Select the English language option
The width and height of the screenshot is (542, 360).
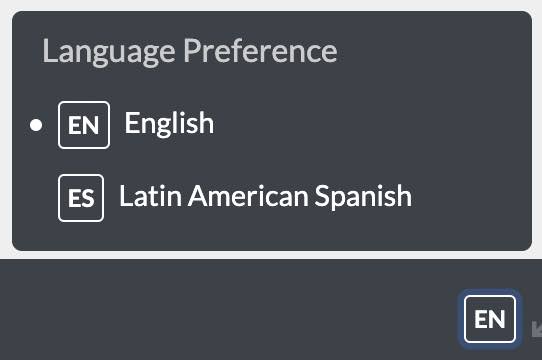122,125
